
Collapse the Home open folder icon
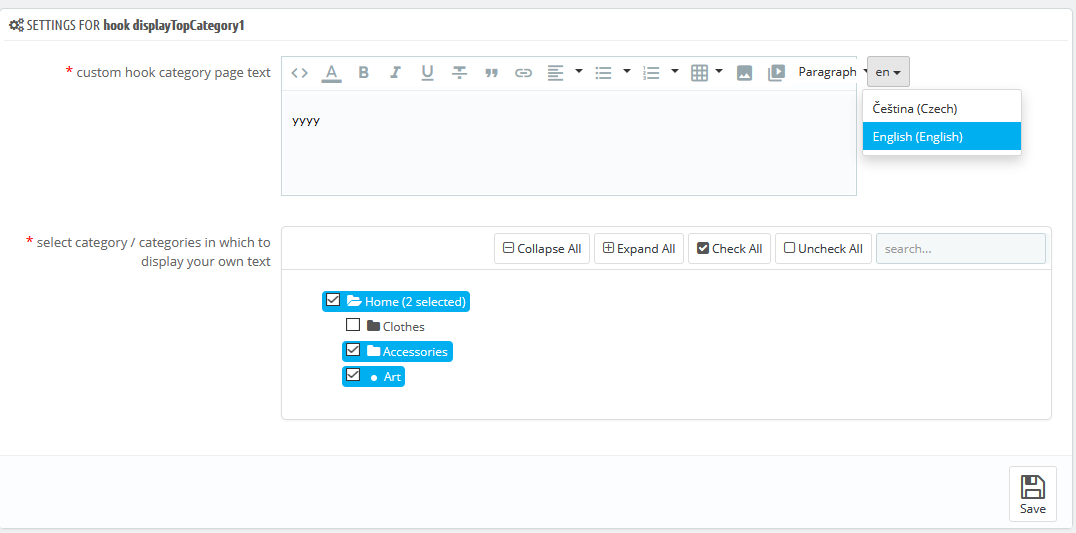pyautogui.click(x=354, y=300)
